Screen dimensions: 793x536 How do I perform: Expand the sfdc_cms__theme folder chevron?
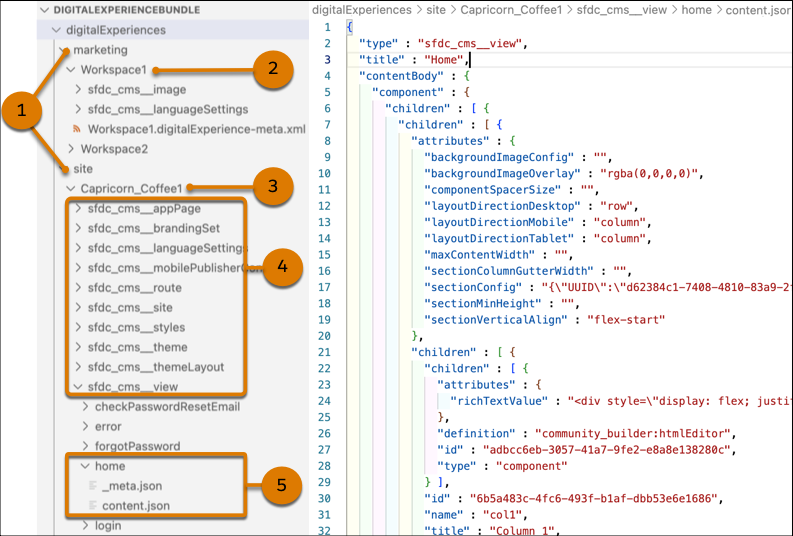point(78,347)
